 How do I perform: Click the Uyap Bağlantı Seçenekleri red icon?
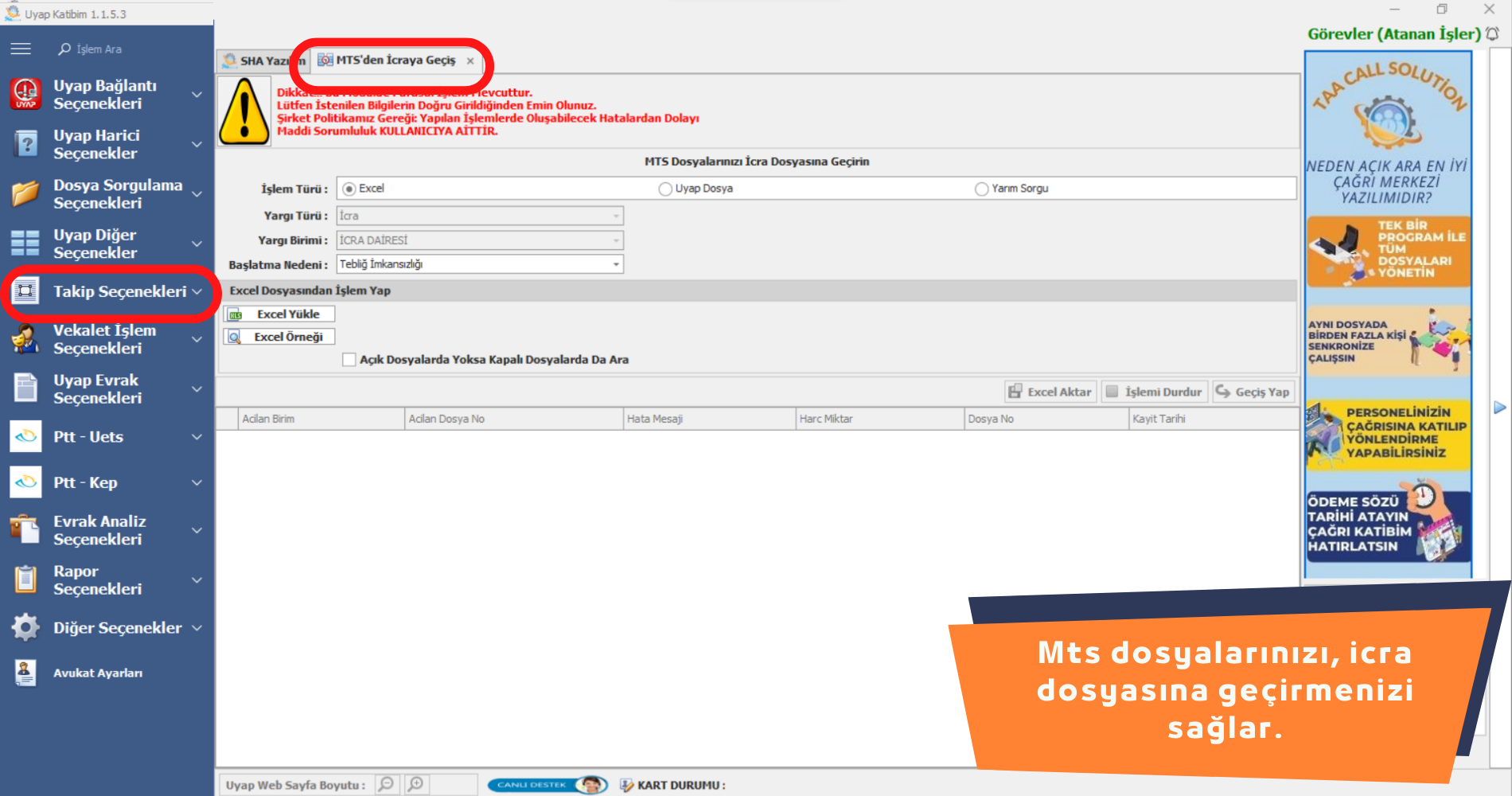25,95
